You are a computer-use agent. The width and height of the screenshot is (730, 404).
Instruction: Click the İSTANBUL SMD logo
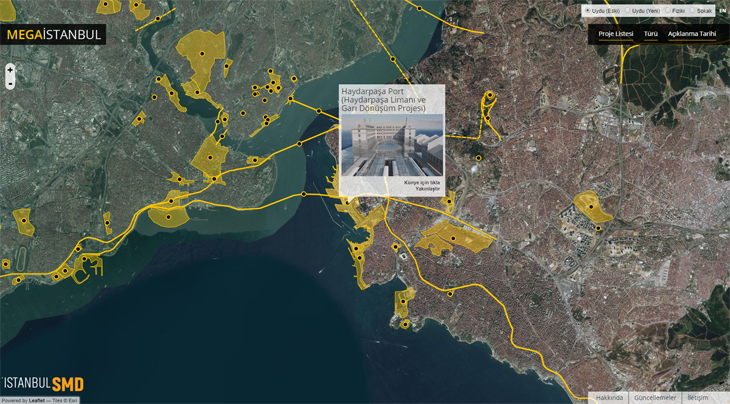(x=44, y=384)
